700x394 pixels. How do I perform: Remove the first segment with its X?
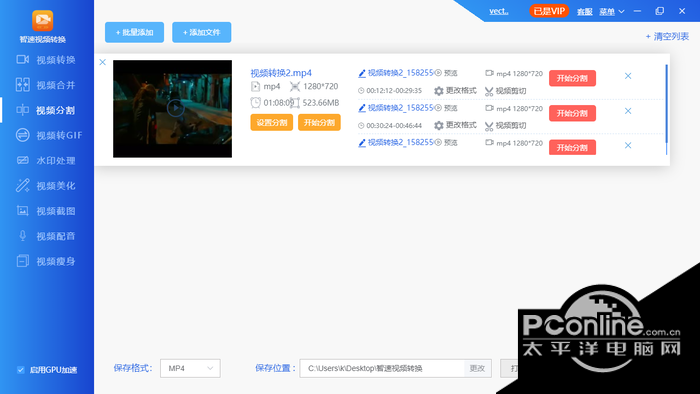click(628, 76)
